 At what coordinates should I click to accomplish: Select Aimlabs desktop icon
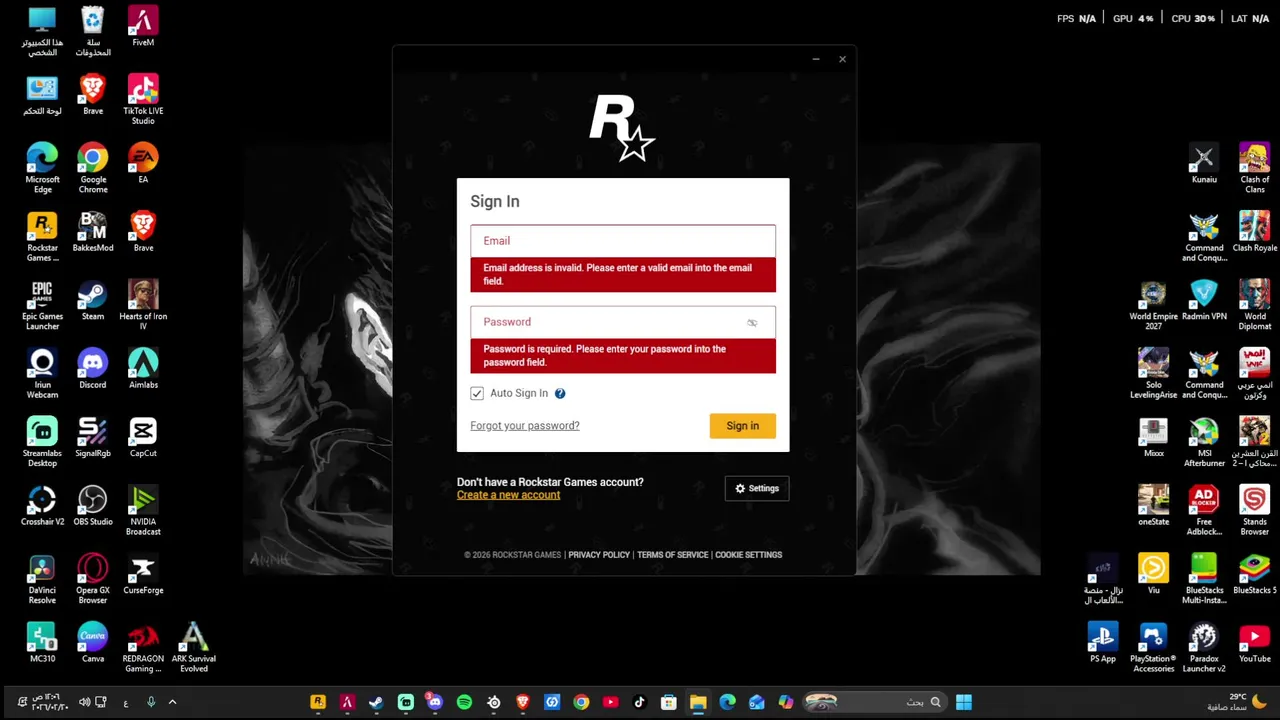tap(143, 369)
